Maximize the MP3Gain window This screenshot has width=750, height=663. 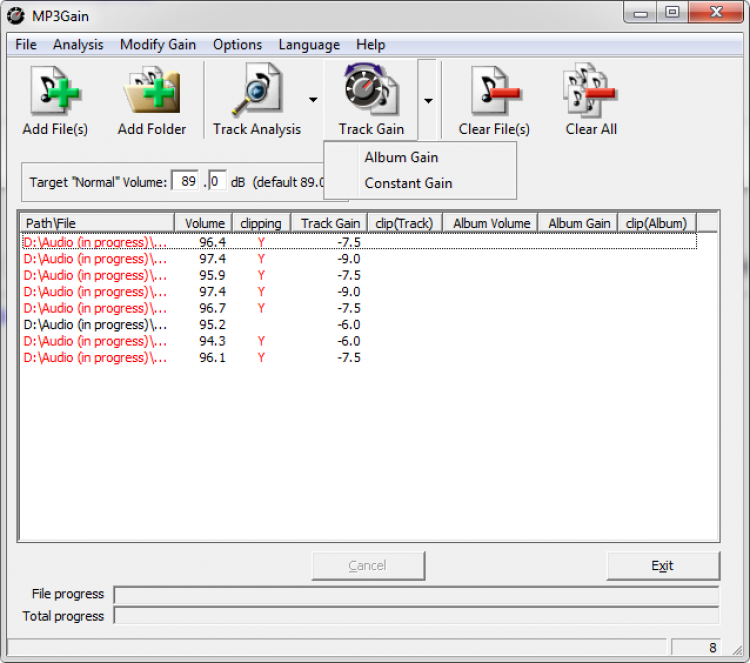(672, 13)
